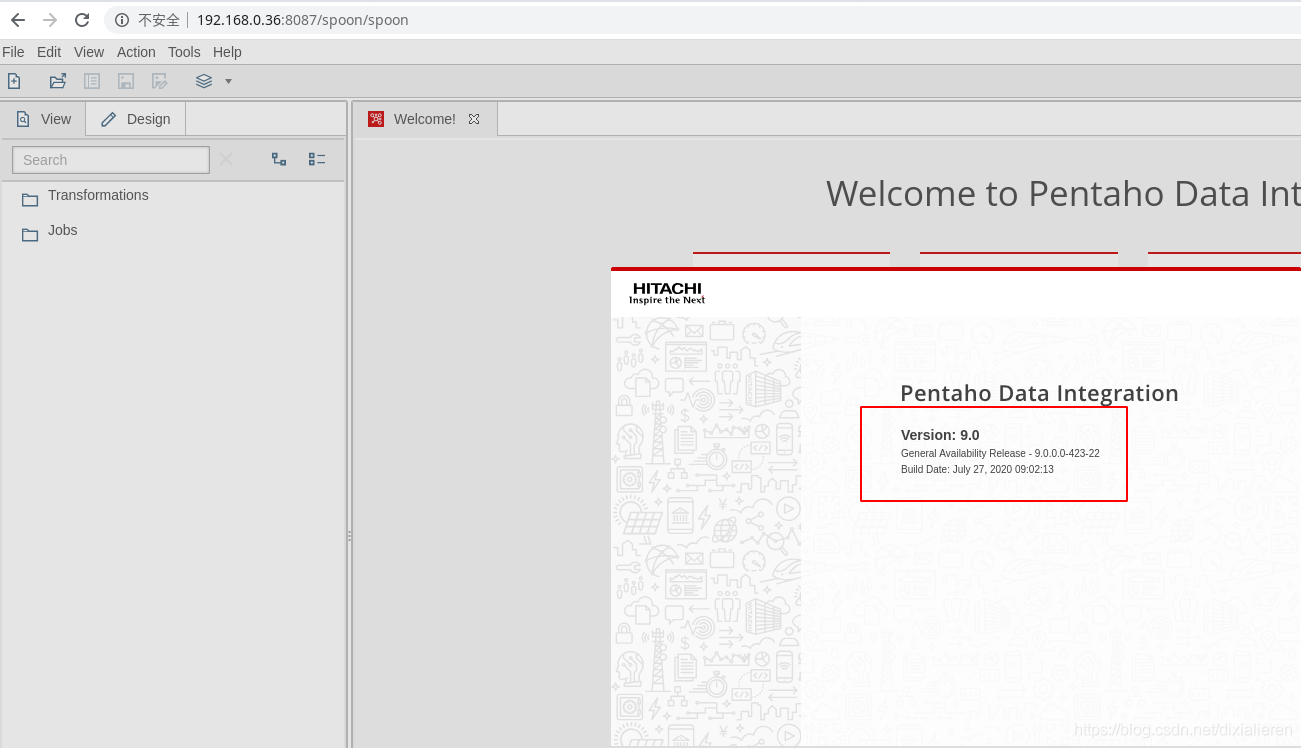Click the Welcome to Pentaho heading
This screenshot has width=1301, height=748.
click(x=1063, y=193)
